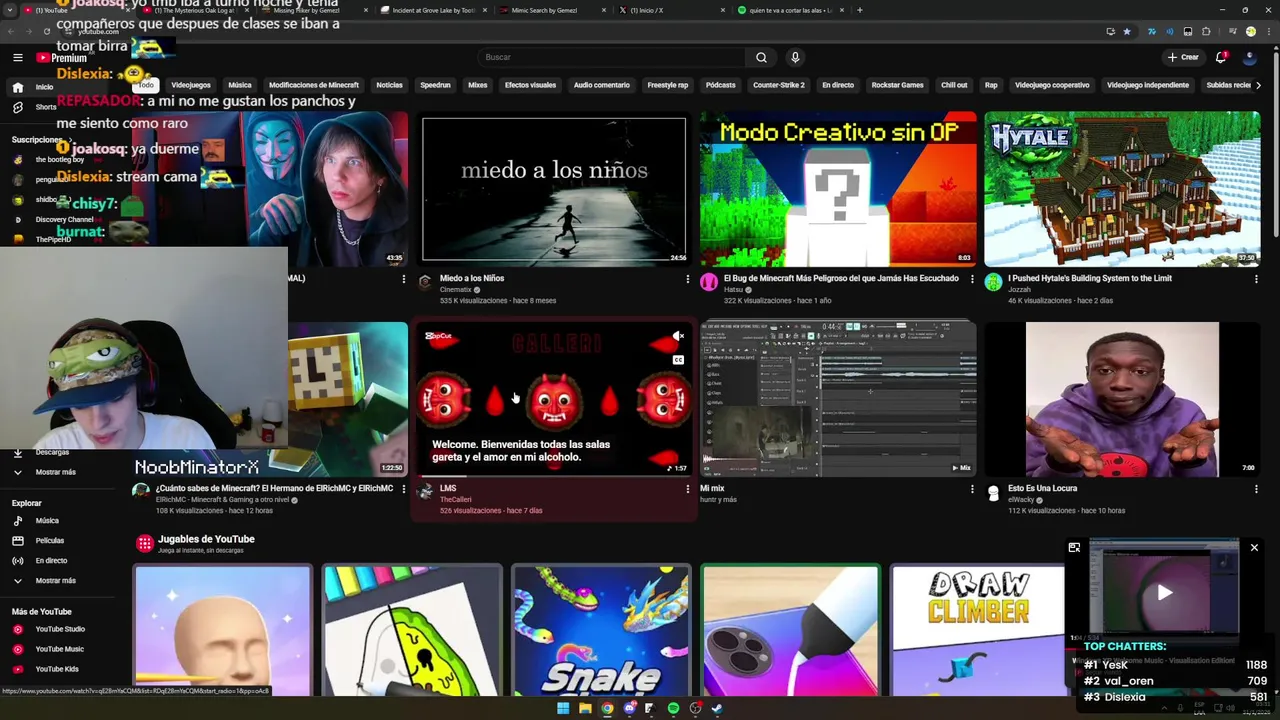Select the Pódcasts chip
Screen dimensions: 1280x720
click(720, 85)
